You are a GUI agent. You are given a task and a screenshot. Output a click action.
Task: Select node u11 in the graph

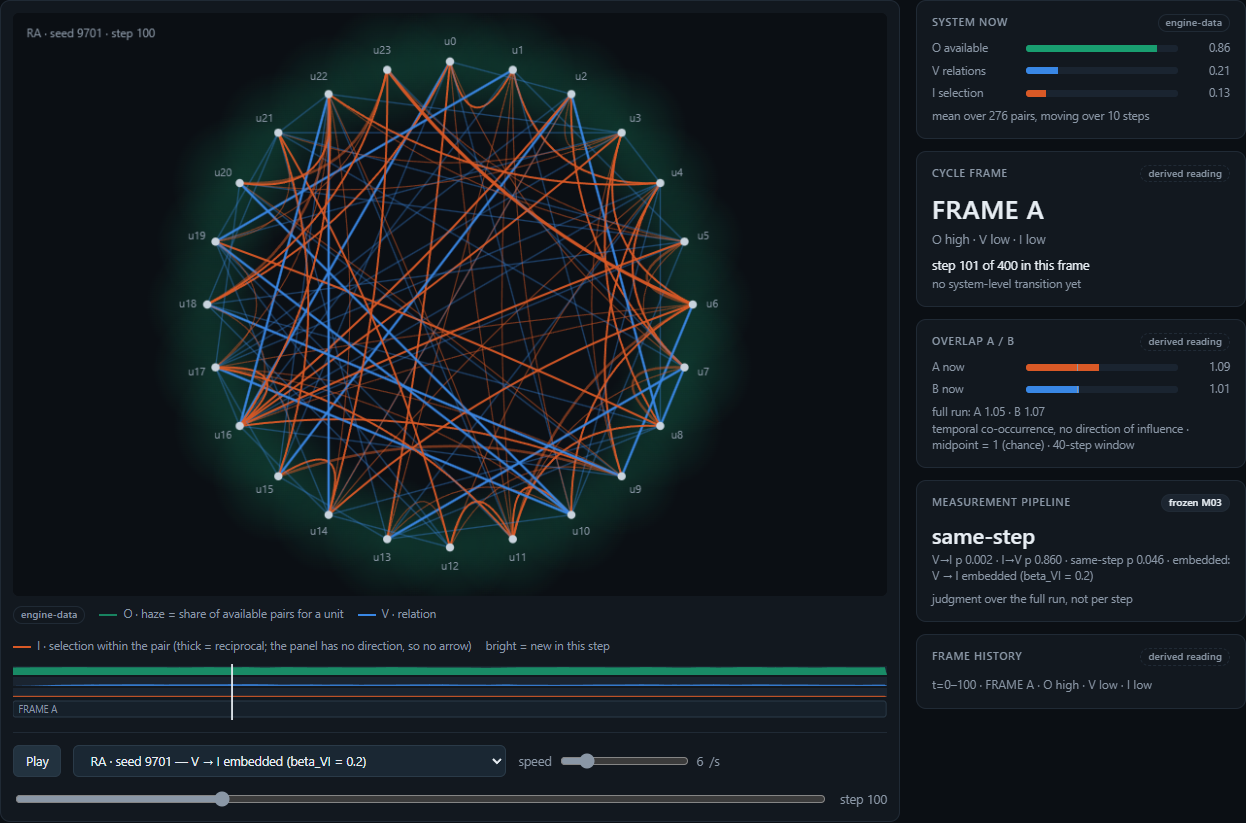click(x=513, y=539)
